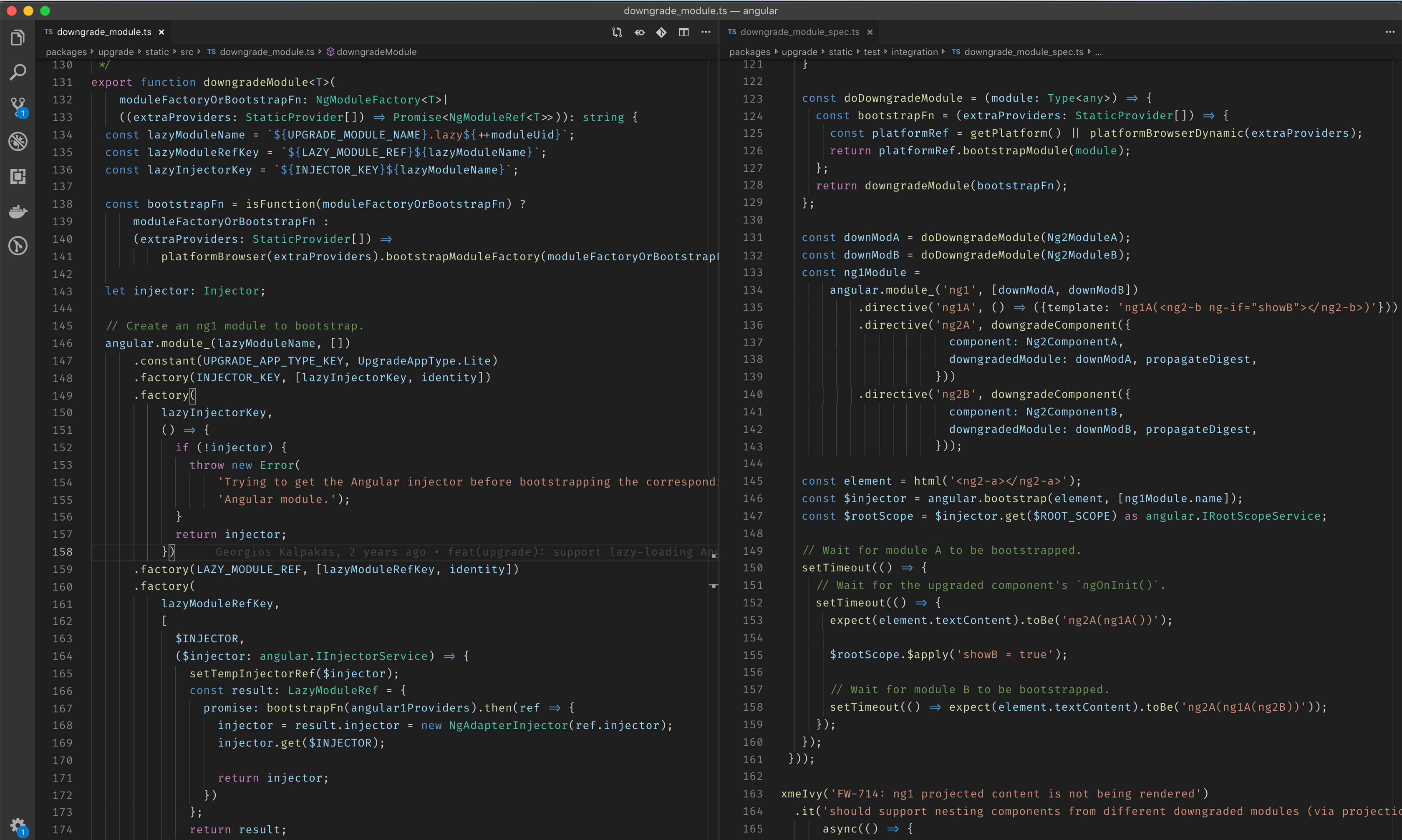Image resolution: width=1402 pixels, height=840 pixels.
Task: Select the downgrade_module.ts tab
Action: point(103,32)
